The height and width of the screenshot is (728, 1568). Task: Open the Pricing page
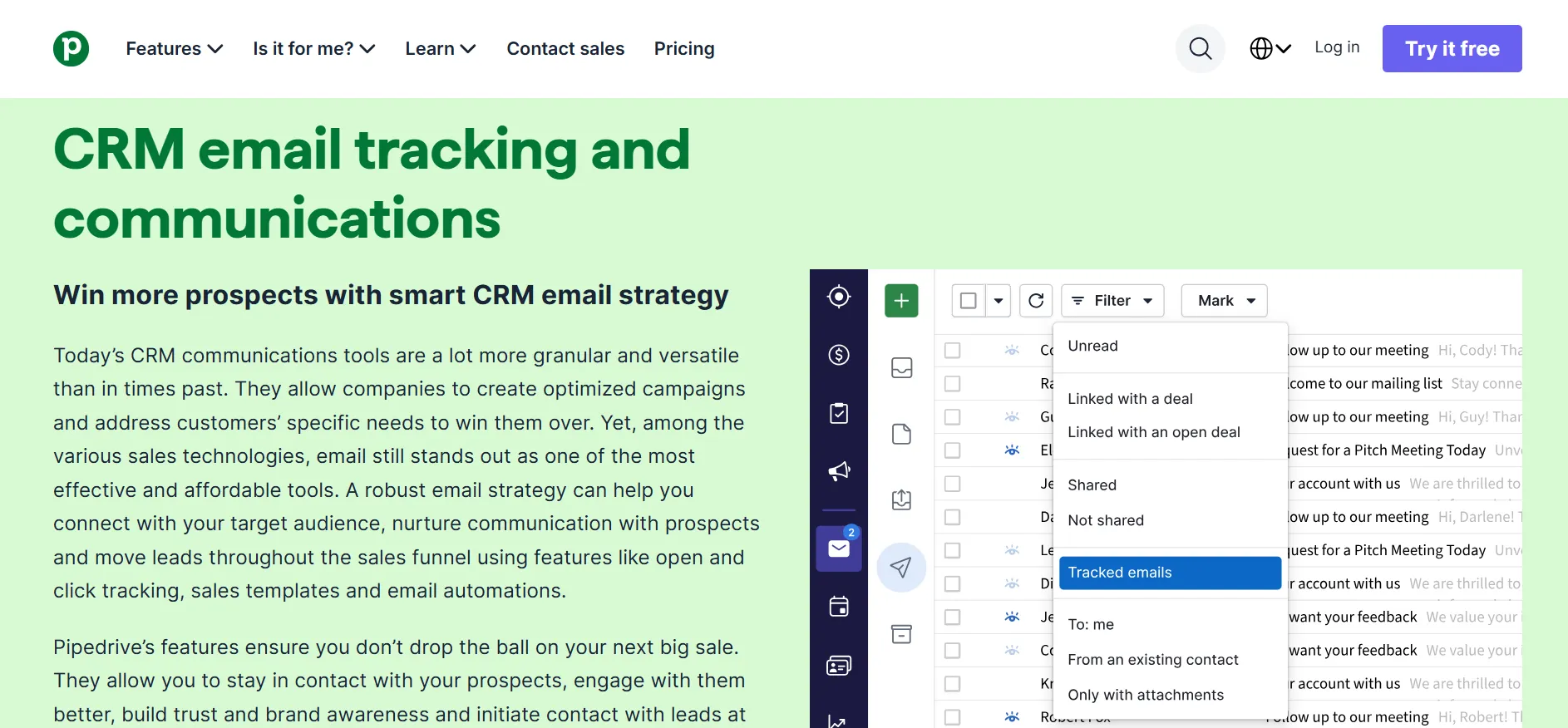684,49
